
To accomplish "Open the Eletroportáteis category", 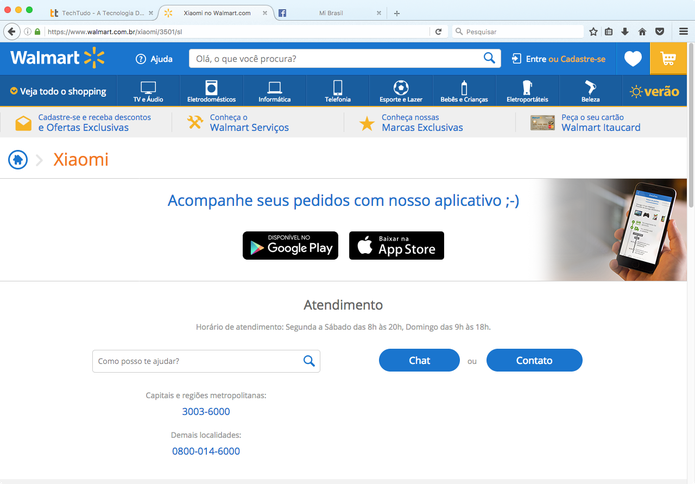I will pos(527,91).
